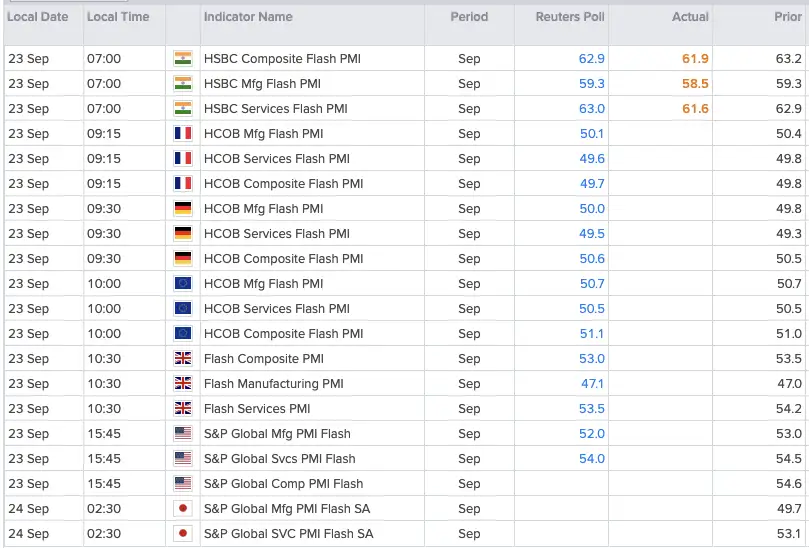Click India flag next to HSBC Mfg Flash PMI
Viewport: 809px width, 548px height.
pos(183,84)
